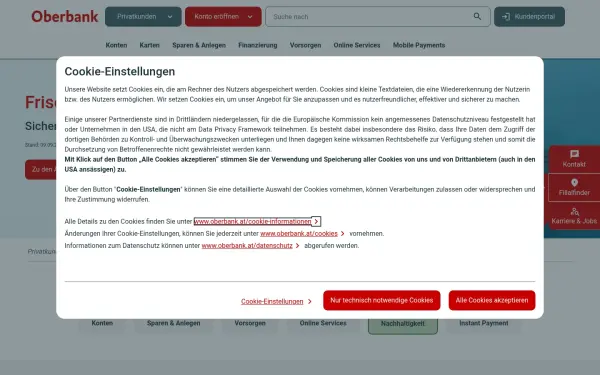Click the Cookie-Einstellungen dialog heading
This screenshot has width=600, height=375.
120,72
